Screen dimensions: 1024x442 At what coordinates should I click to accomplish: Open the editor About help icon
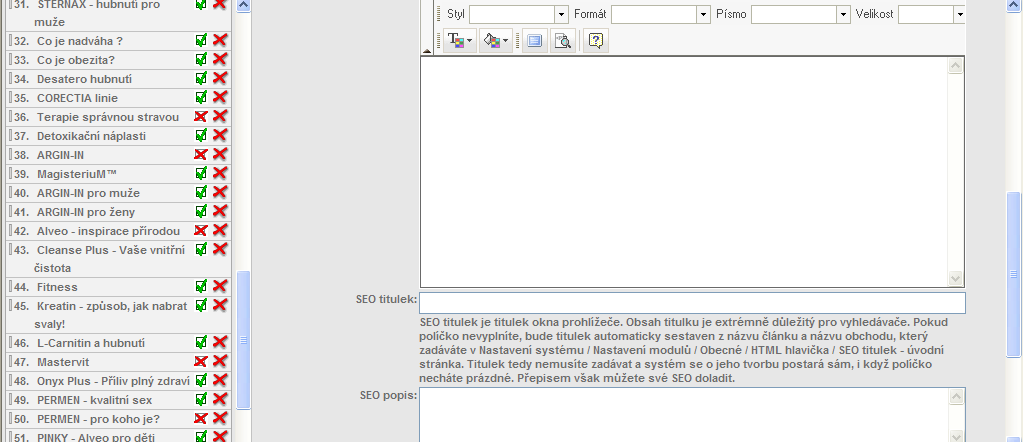(596, 40)
